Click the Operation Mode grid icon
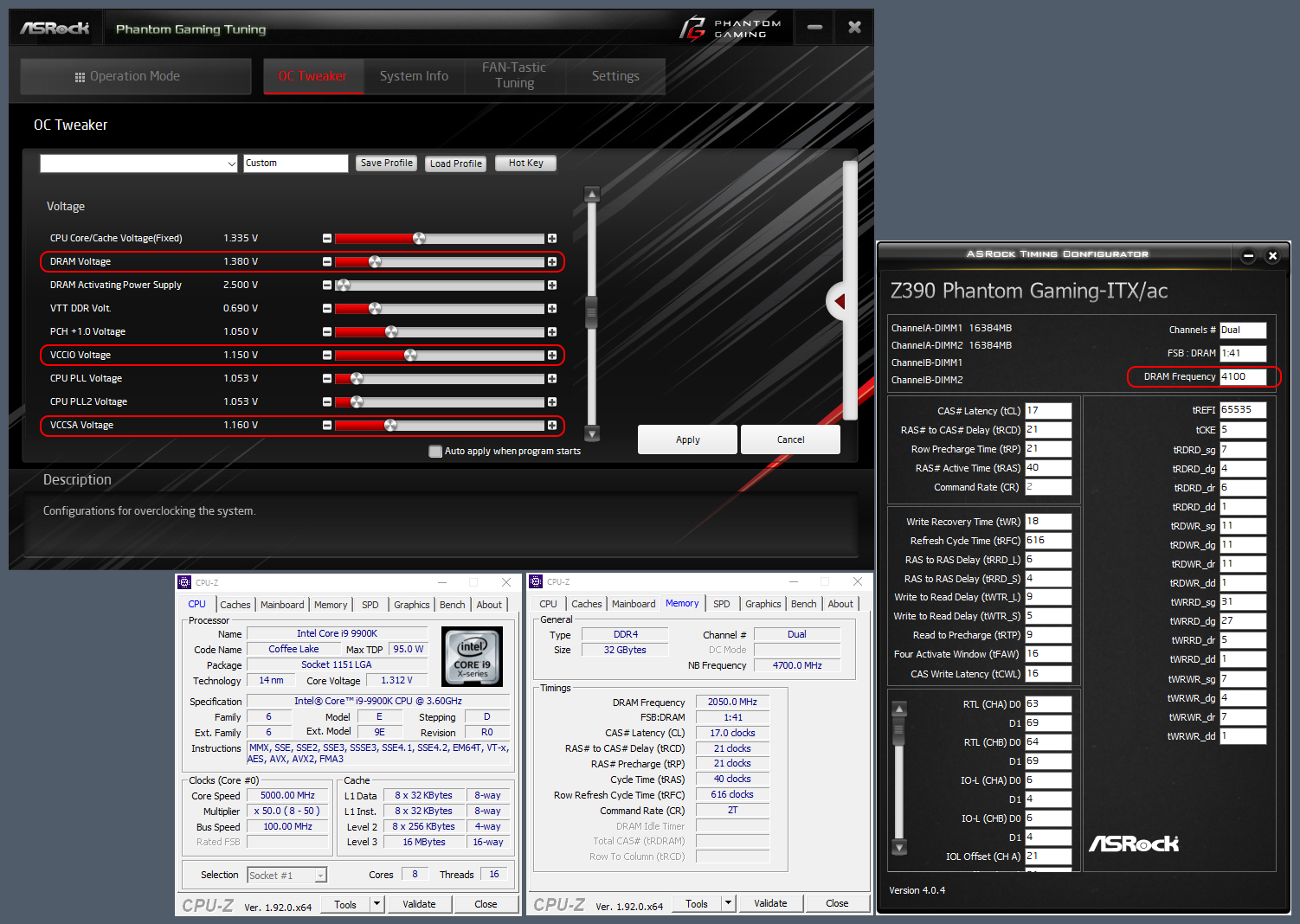1300x924 pixels. [80, 77]
